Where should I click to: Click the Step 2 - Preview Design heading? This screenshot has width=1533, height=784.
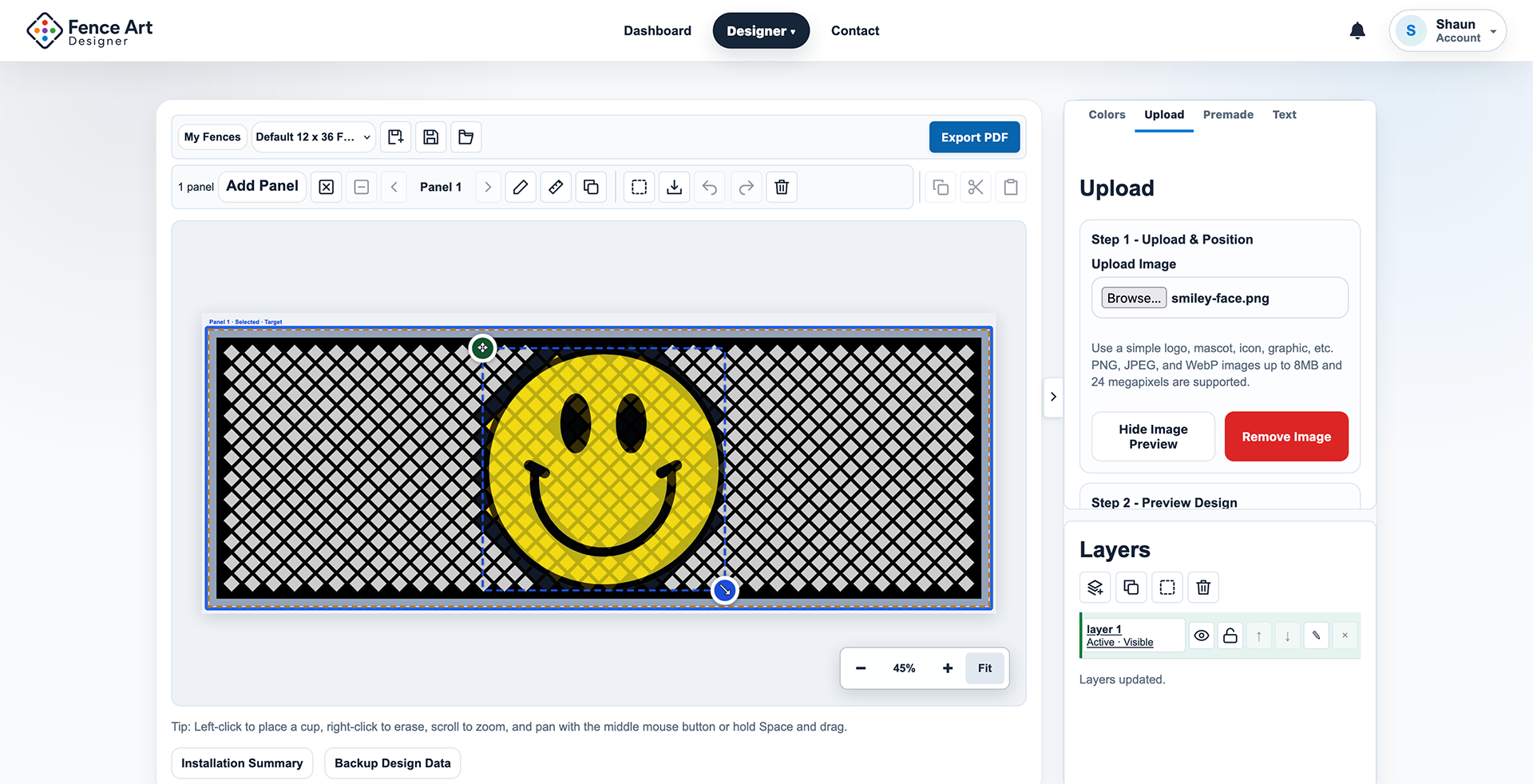[x=1164, y=502]
